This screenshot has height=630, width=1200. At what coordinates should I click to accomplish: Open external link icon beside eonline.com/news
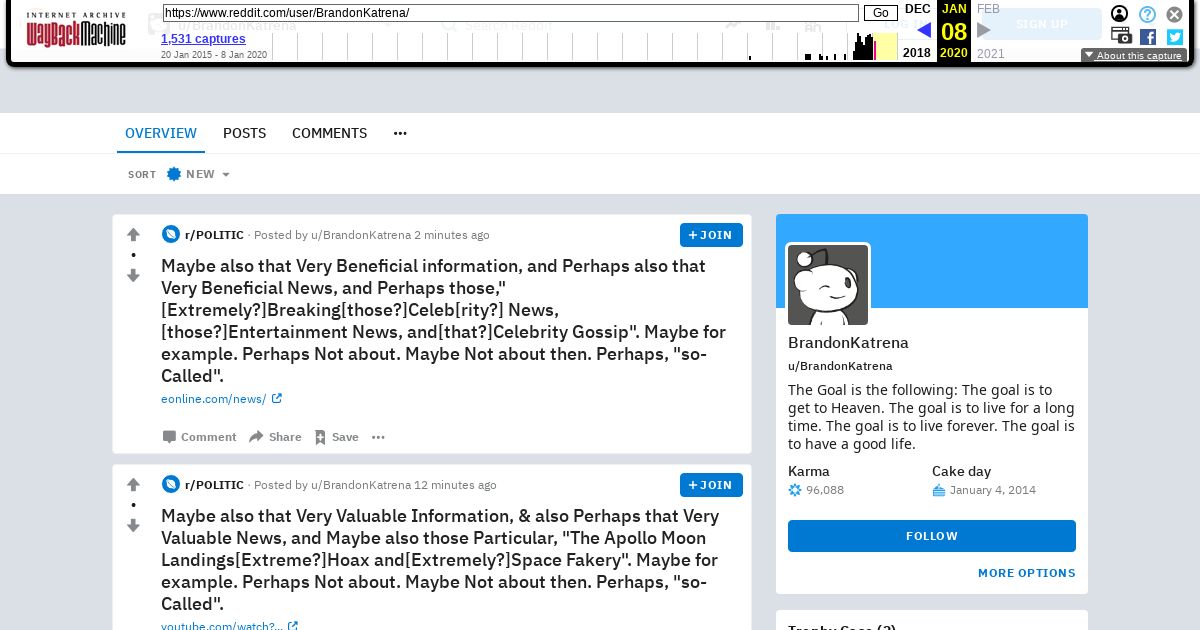tap(277, 399)
